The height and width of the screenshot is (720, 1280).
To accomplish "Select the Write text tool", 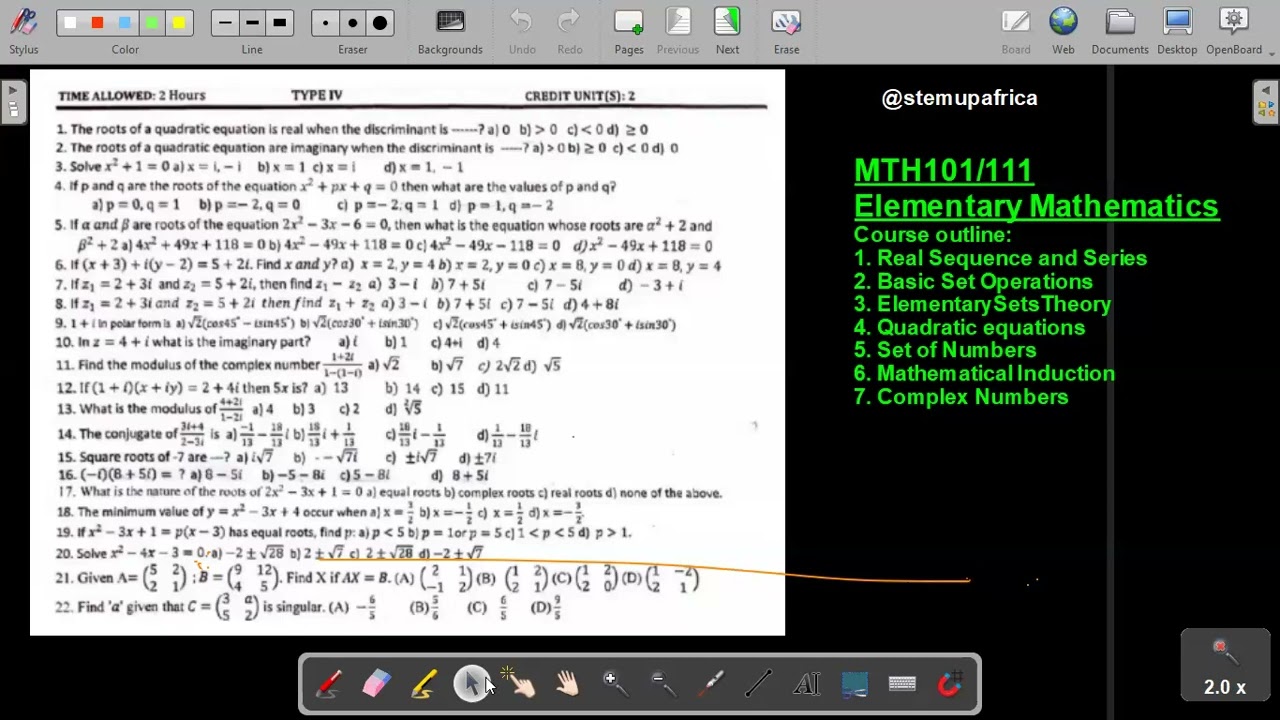I will pyautogui.click(x=806, y=684).
